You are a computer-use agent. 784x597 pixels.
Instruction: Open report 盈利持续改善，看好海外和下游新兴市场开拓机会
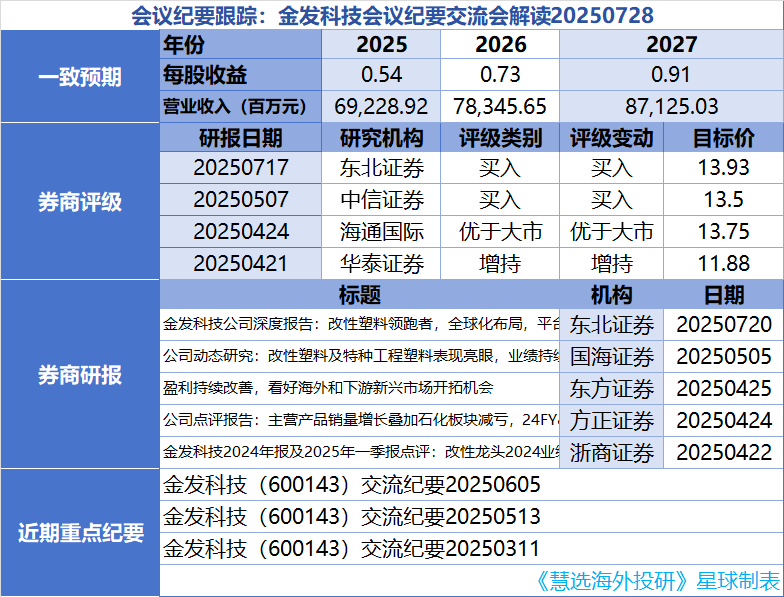pyautogui.click(x=360, y=388)
